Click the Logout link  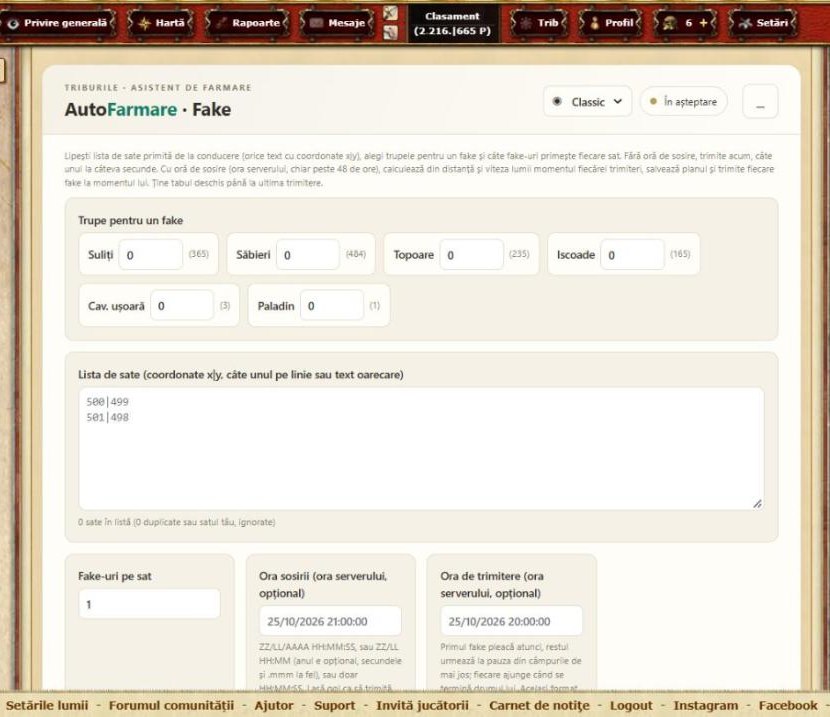coord(631,705)
